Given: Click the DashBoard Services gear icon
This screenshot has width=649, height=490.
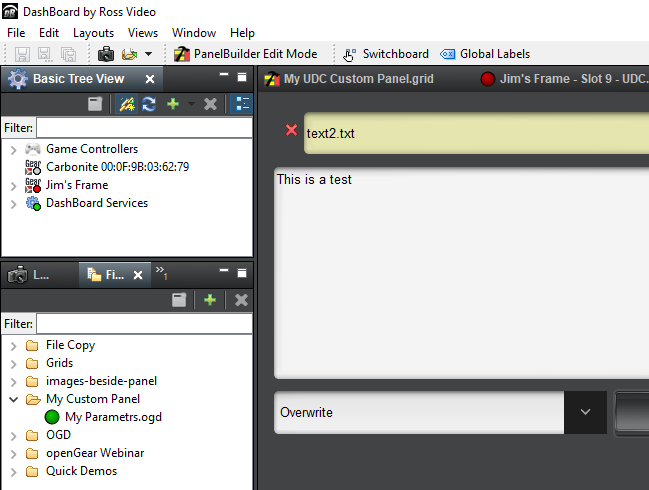Looking at the screenshot, I should (x=33, y=203).
